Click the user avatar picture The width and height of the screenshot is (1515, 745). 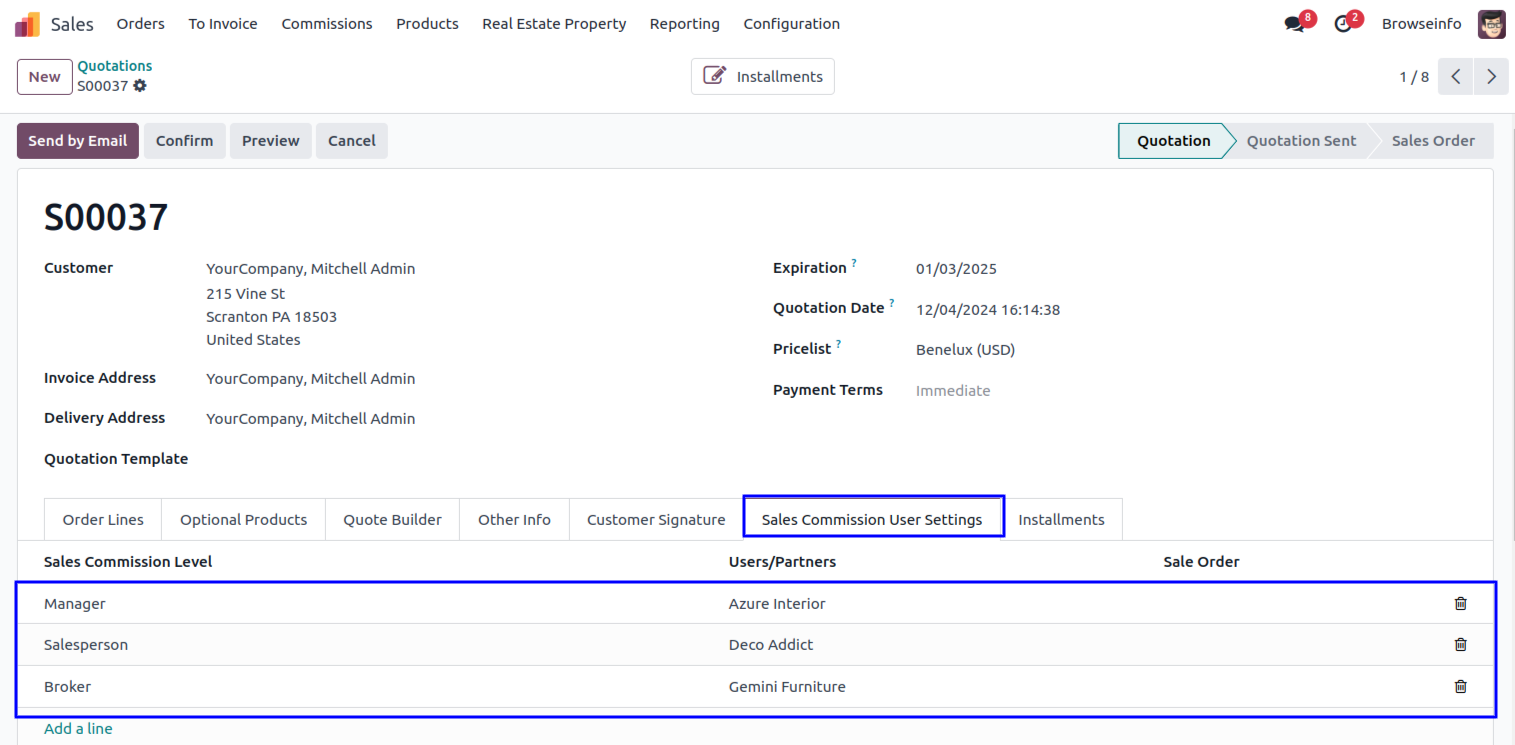(1491, 24)
